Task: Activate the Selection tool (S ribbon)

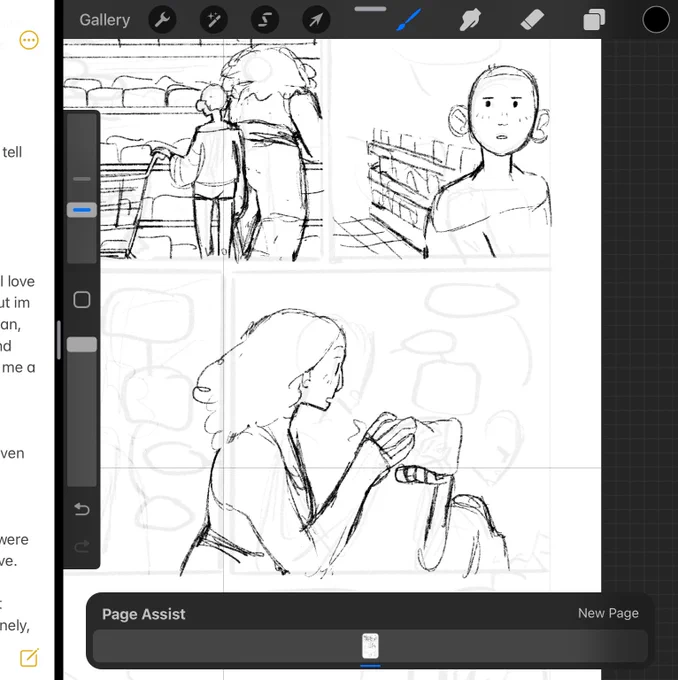Action: (265, 20)
